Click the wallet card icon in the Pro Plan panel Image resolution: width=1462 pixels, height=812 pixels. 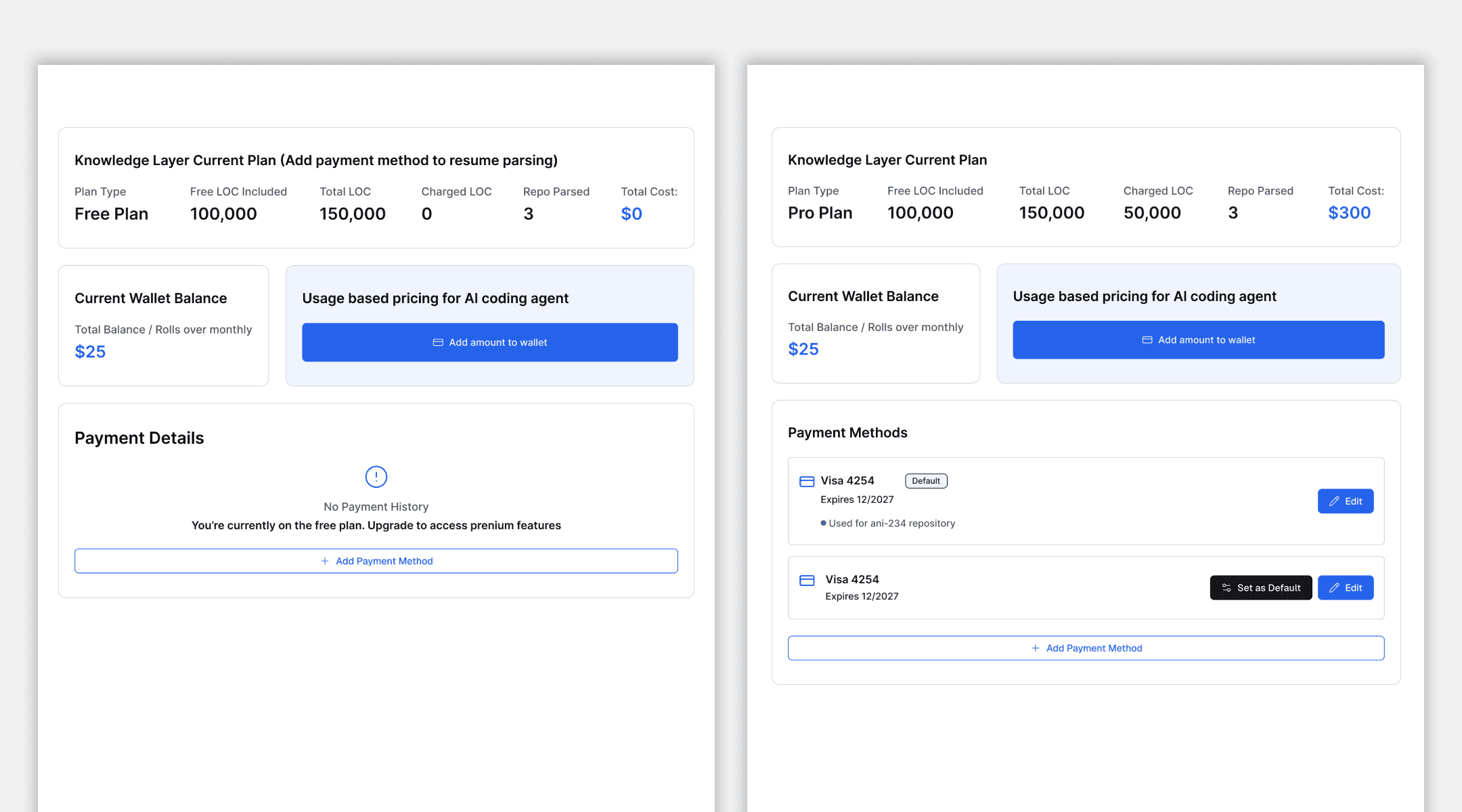1147,340
